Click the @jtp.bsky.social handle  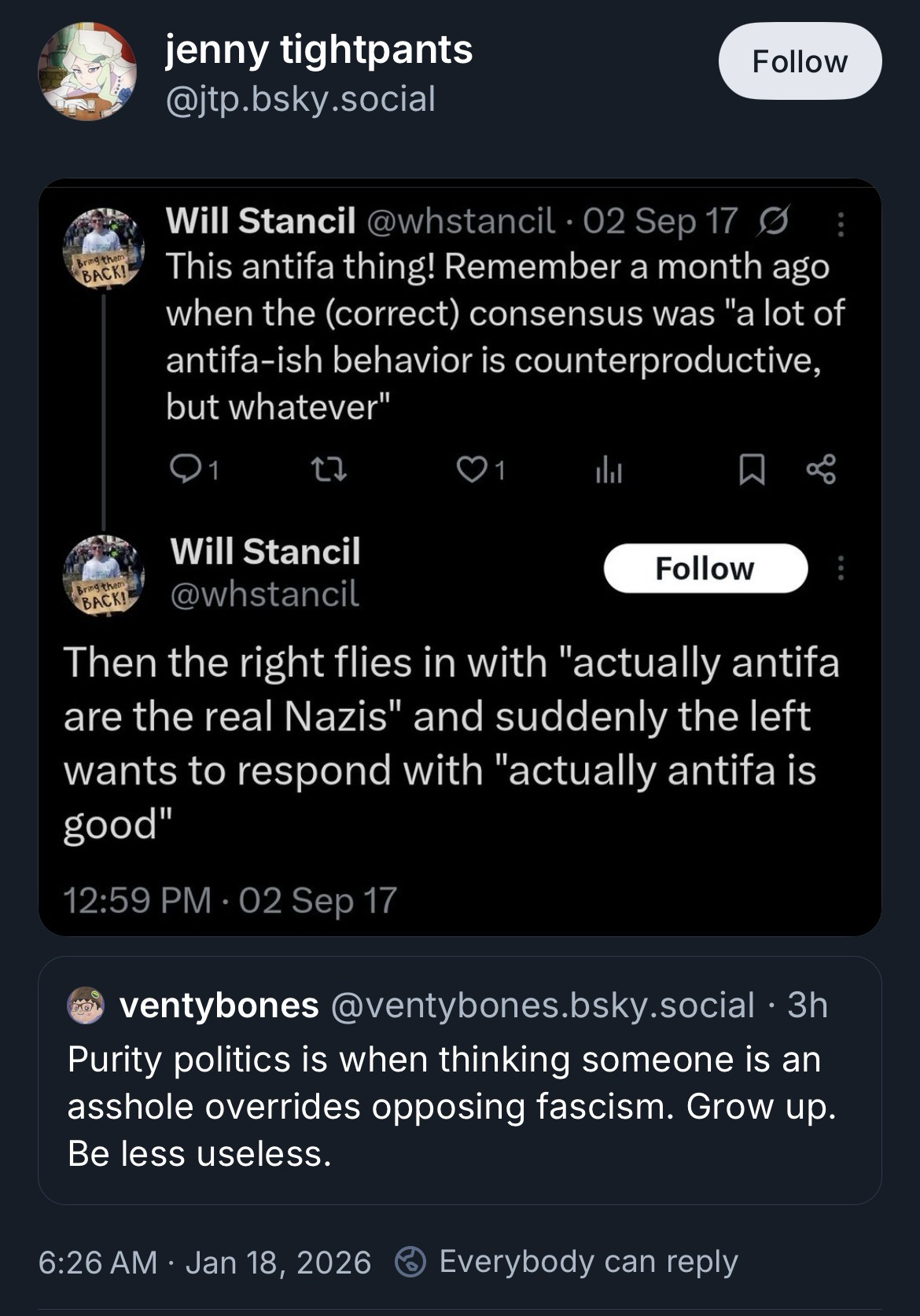[x=300, y=99]
